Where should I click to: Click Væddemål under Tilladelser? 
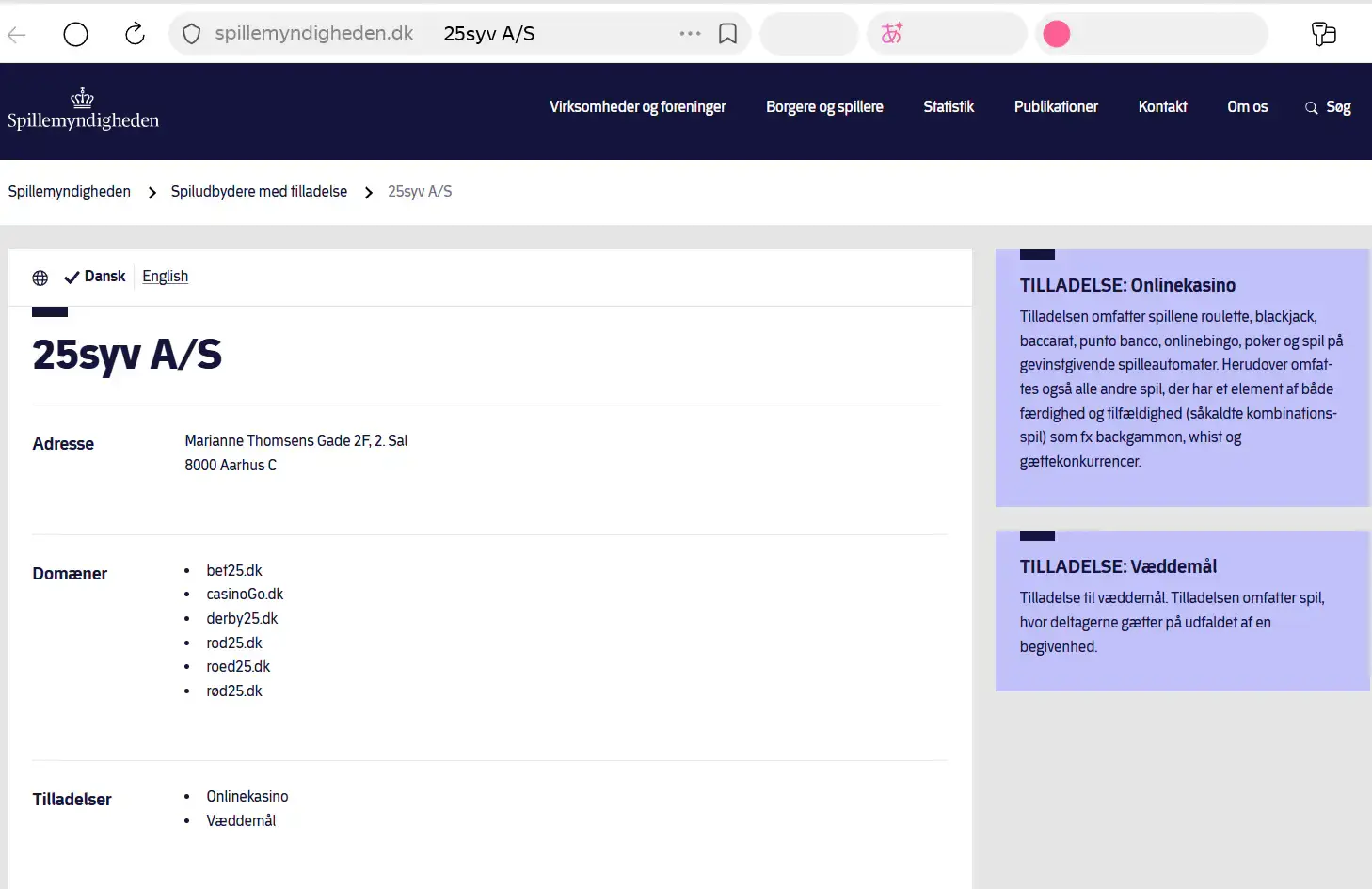[x=241, y=821]
